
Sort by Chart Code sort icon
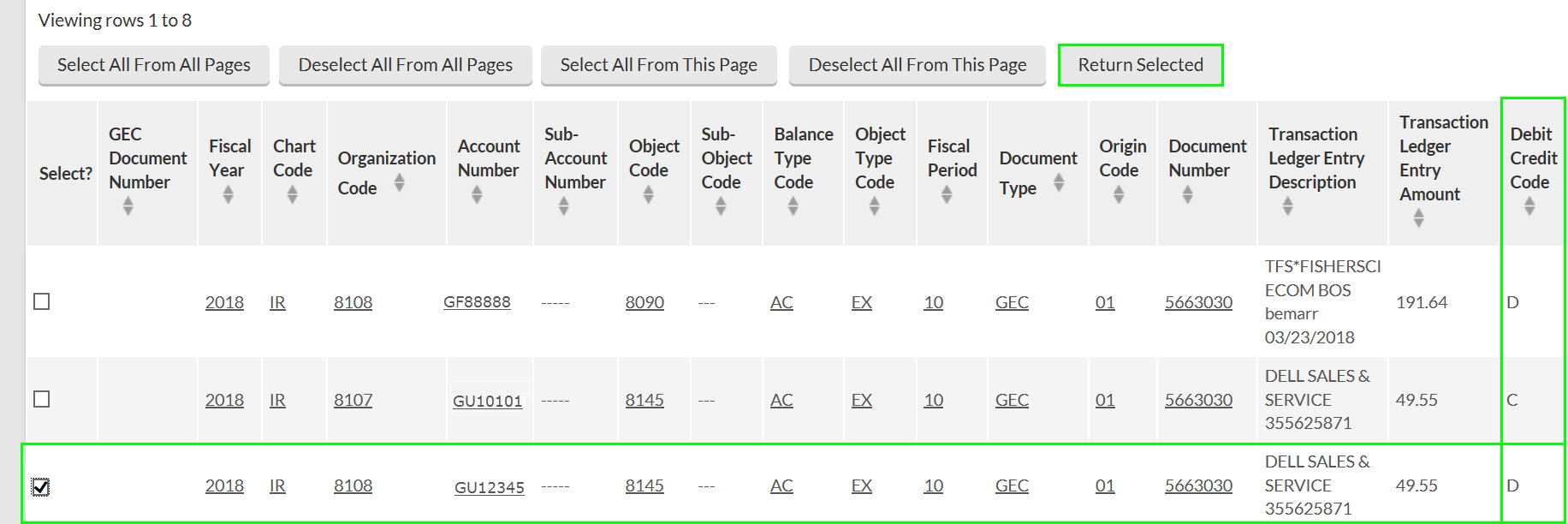click(292, 195)
